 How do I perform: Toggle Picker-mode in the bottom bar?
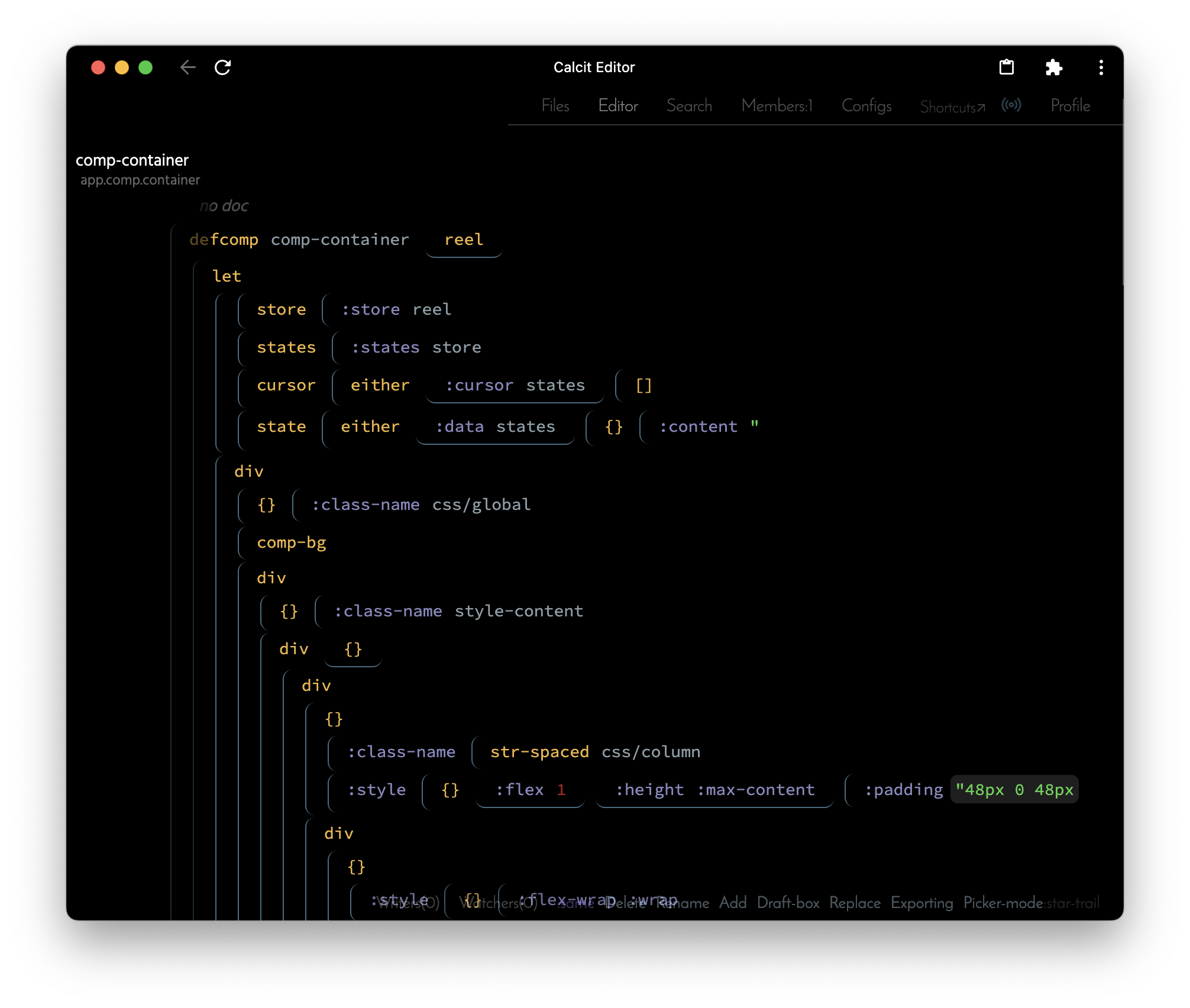pyautogui.click(x=1003, y=903)
